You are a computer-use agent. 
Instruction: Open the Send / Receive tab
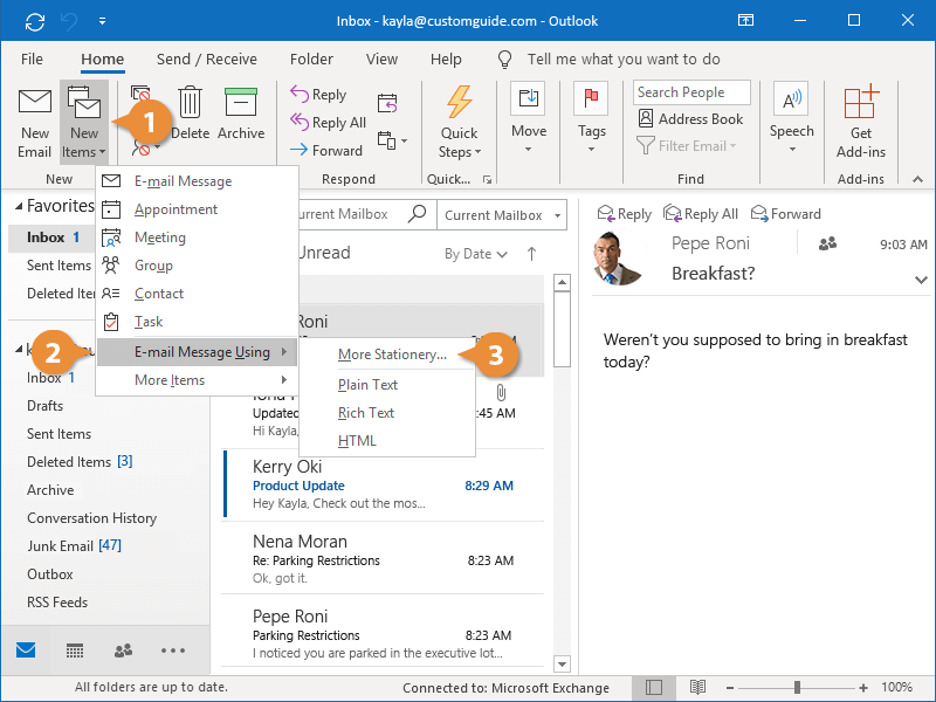click(x=207, y=59)
